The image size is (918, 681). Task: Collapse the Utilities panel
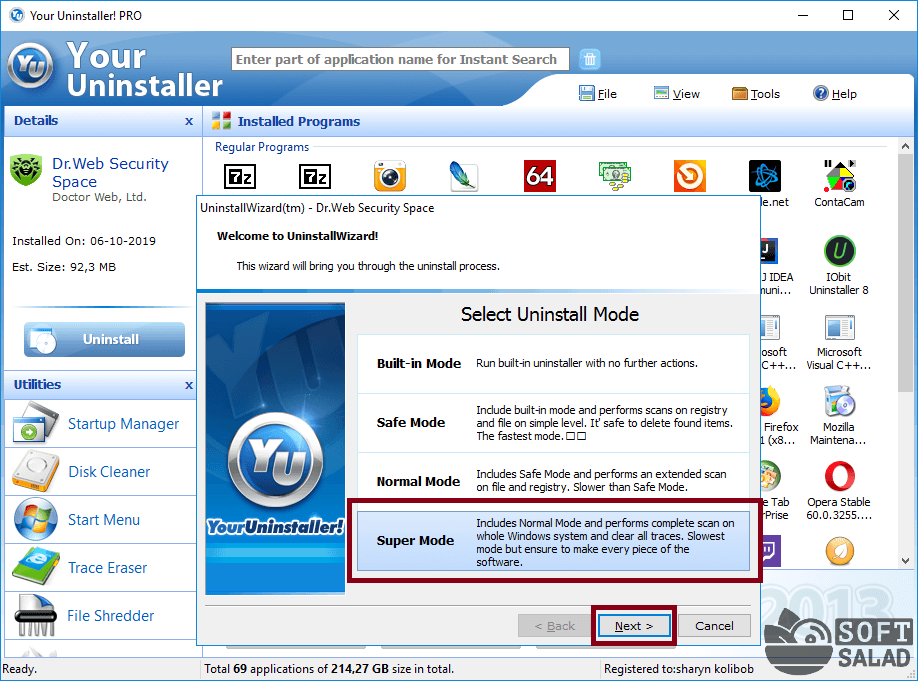(189, 385)
